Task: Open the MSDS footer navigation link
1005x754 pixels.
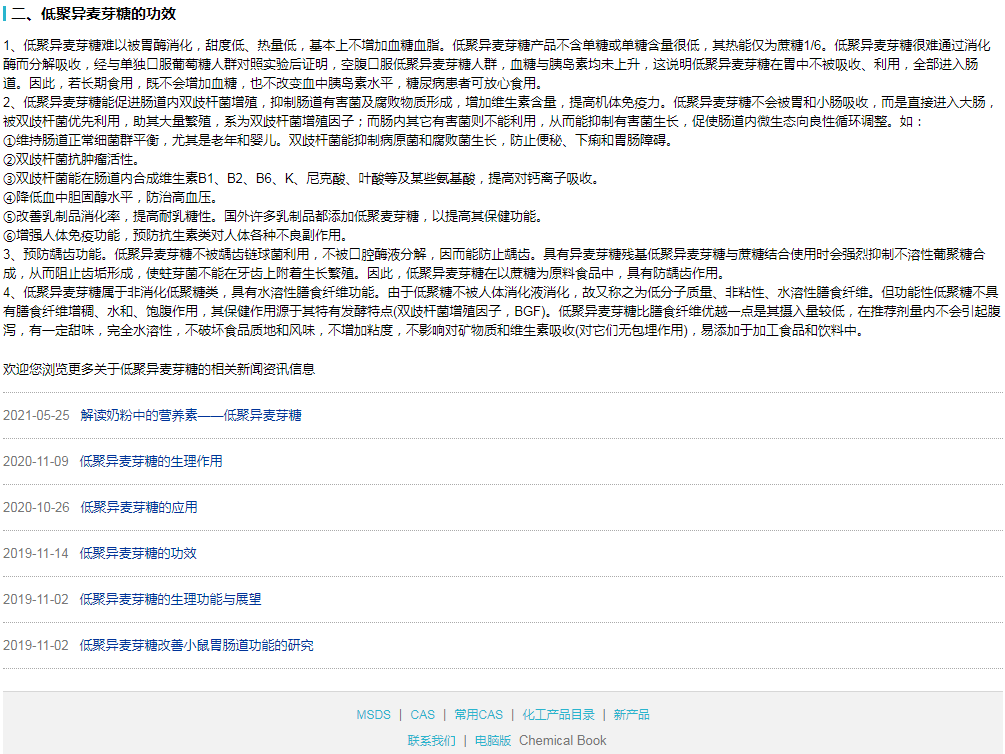Action: [373, 714]
